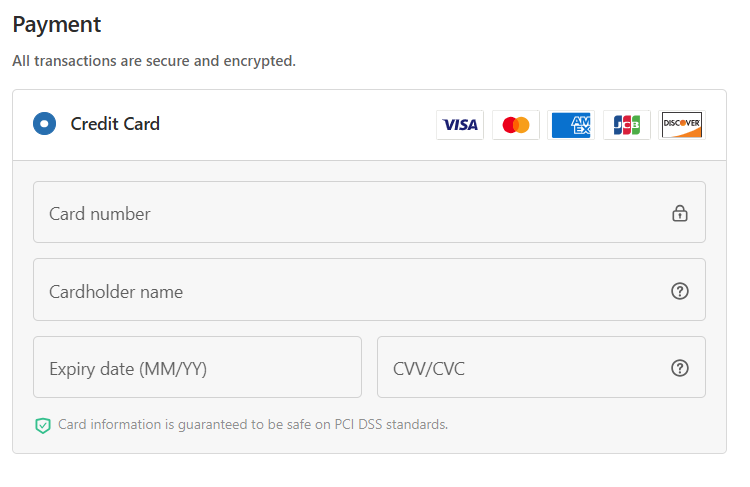
Task: Click the Discover card logo
Action: (682, 125)
